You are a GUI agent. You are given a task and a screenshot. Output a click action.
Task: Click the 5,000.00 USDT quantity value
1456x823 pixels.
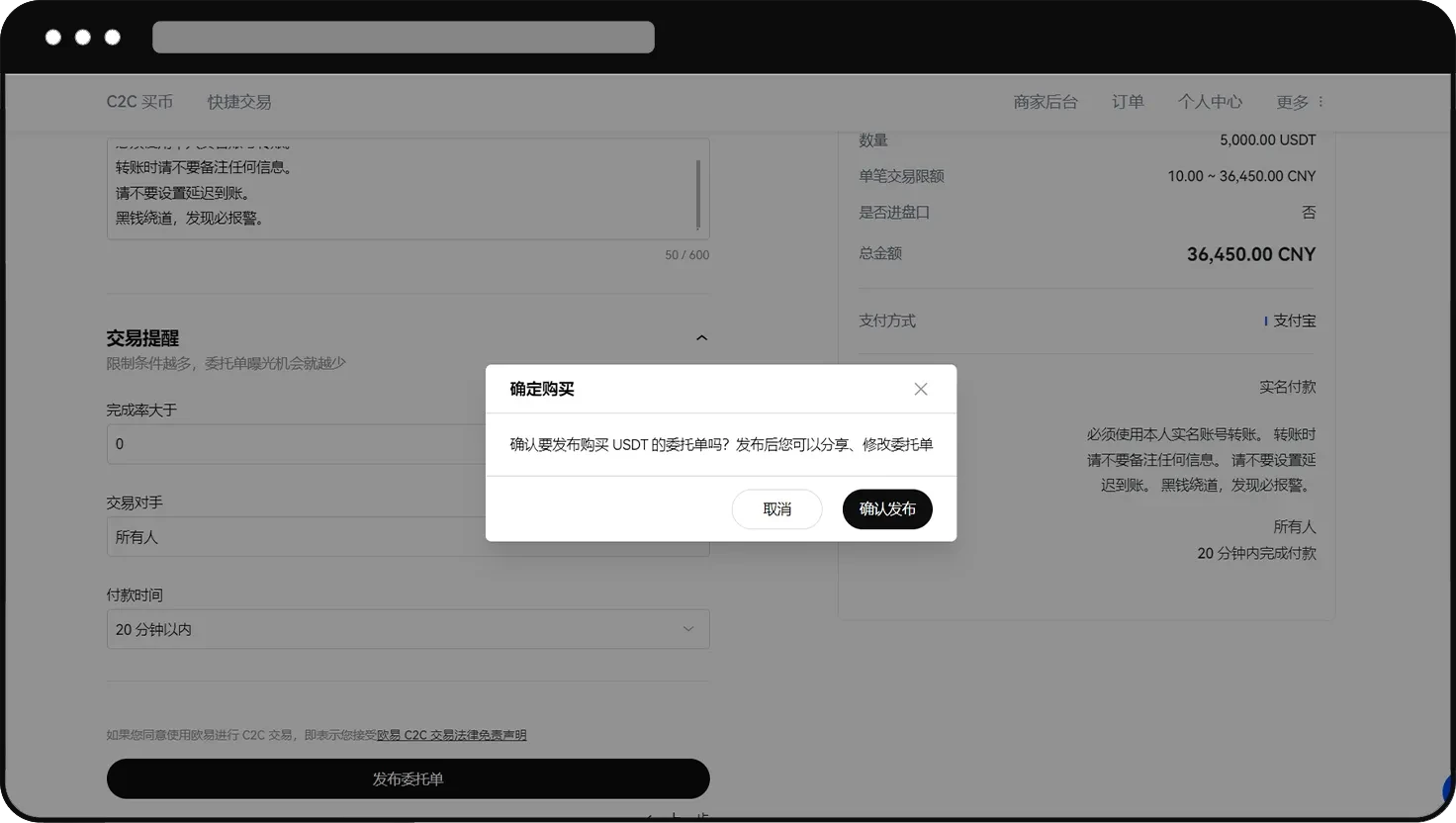(x=1268, y=140)
